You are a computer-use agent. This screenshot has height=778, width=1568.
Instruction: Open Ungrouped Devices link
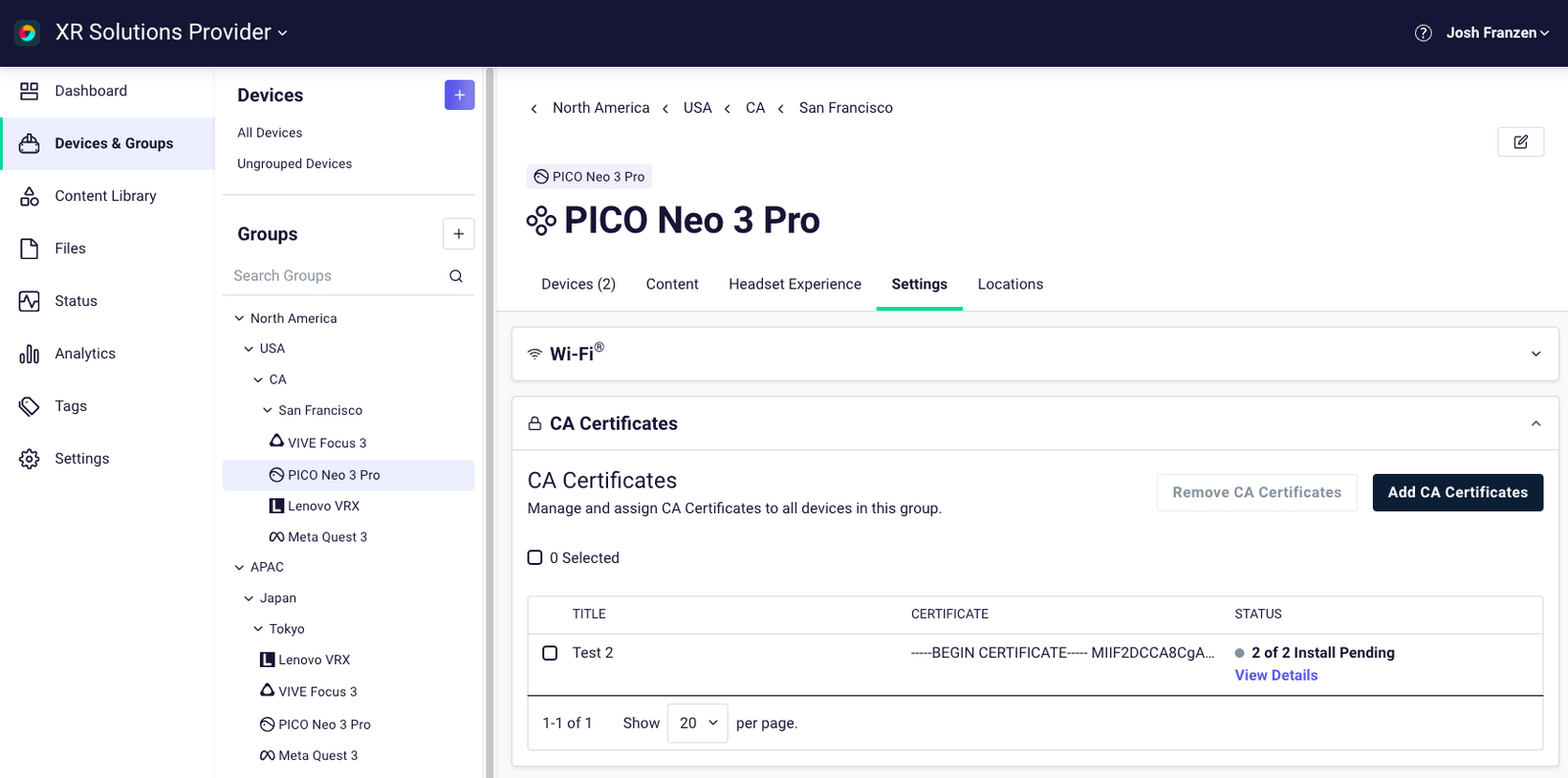(294, 163)
